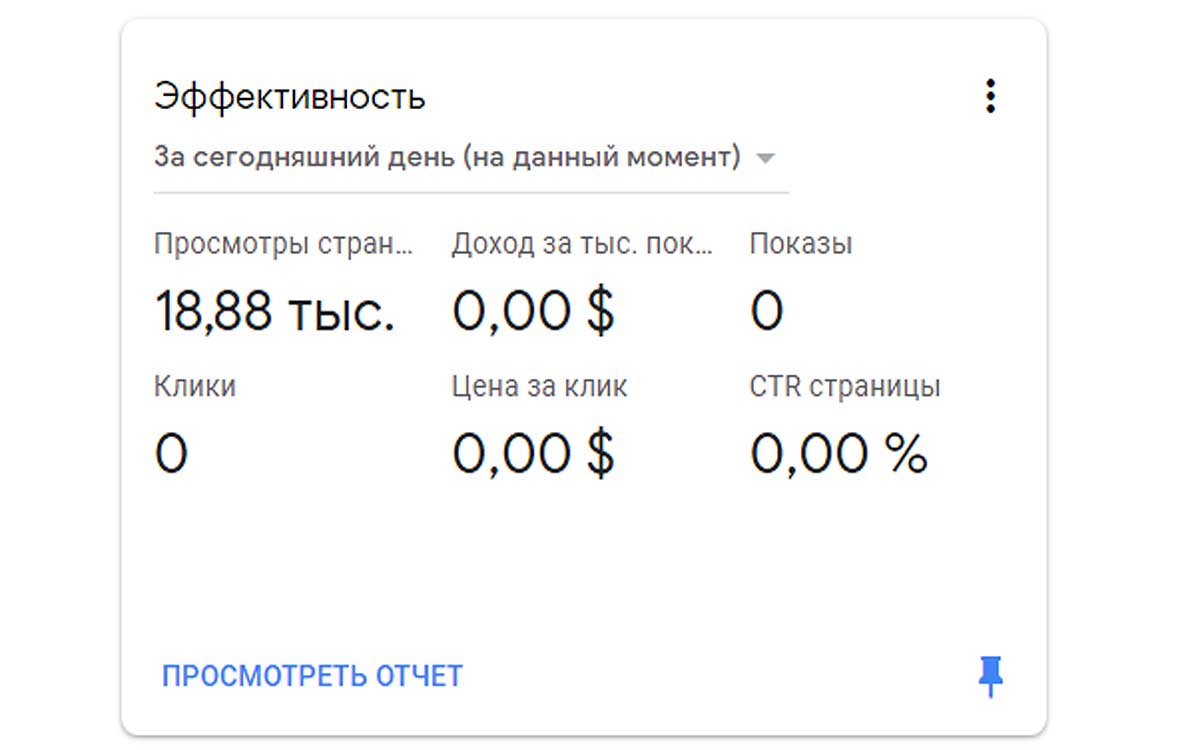Pin the Эффективность card with pin icon
The height and width of the screenshot is (750, 1200).
990,677
